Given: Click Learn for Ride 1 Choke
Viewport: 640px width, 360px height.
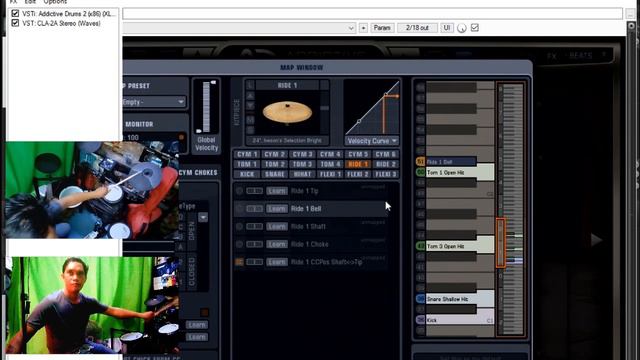Looking at the screenshot, I should tap(276, 244).
